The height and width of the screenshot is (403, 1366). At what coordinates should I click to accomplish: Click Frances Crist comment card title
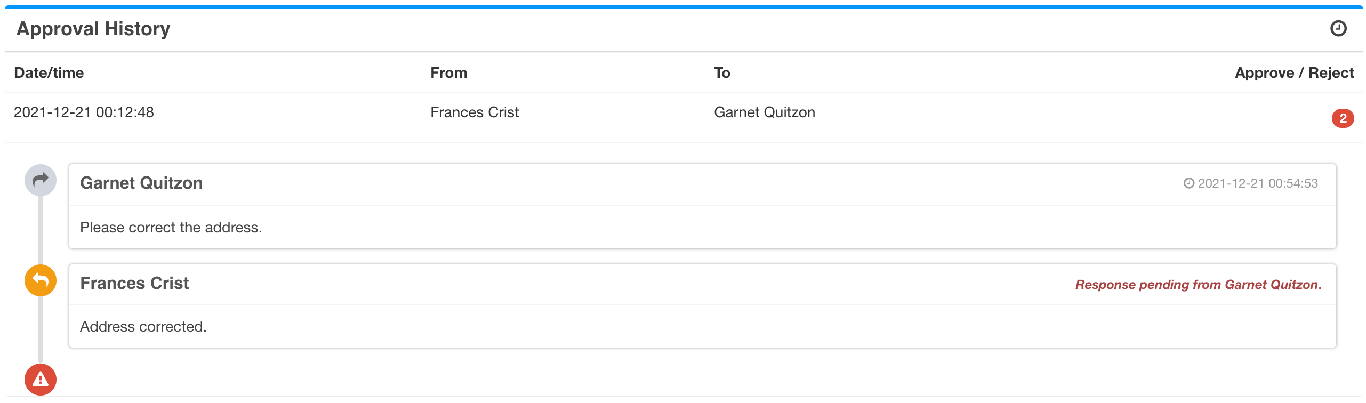[134, 283]
